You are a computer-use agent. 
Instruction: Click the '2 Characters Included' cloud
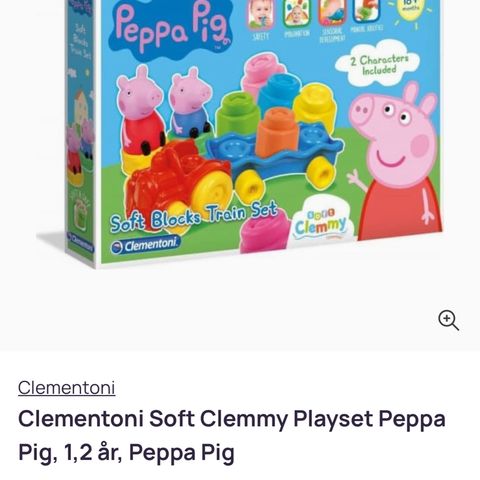coord(378,64)
